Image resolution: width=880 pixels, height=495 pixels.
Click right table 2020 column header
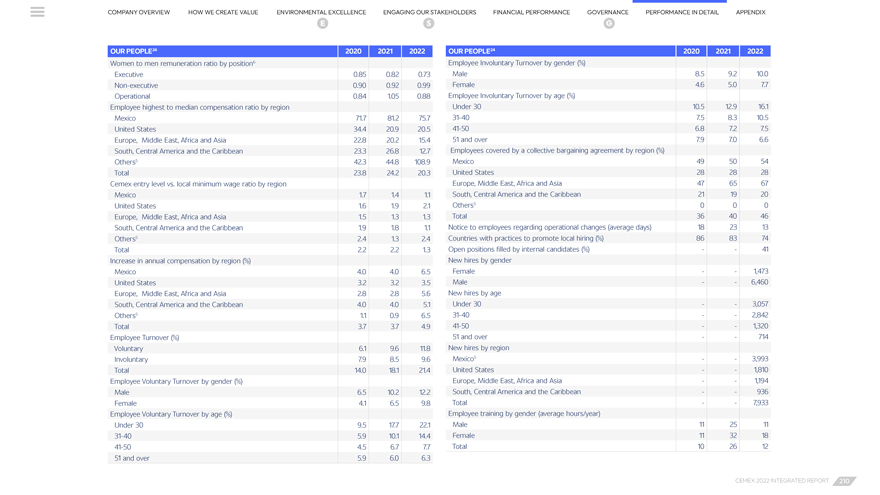(691, 51)
